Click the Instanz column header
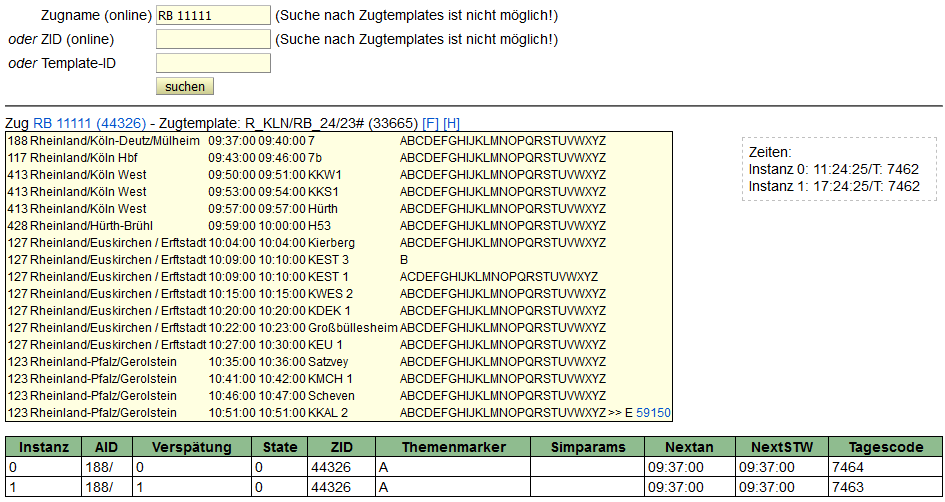The width and height of the screenshot is (945, 502). (x=45, y=447)
